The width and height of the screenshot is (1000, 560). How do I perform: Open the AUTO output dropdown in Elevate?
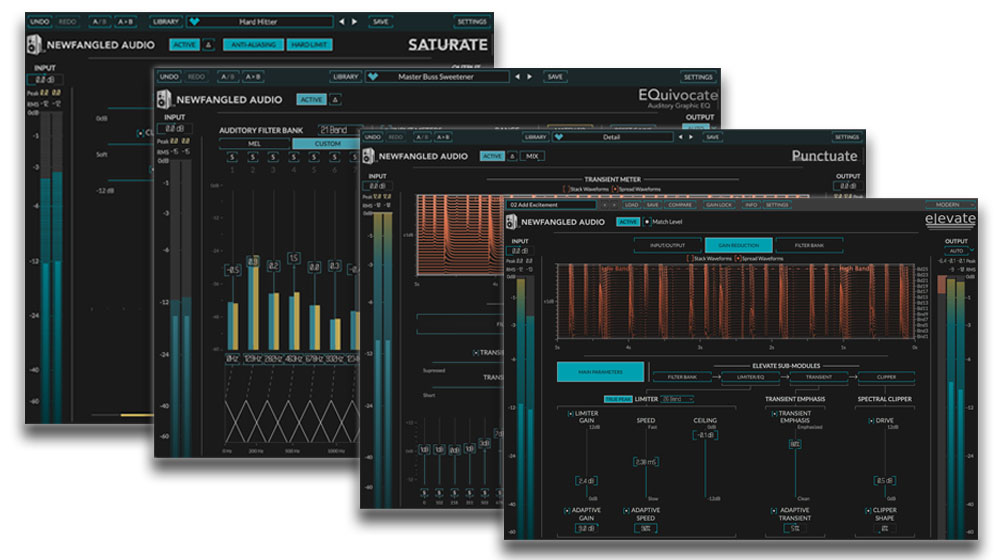coord(957,251)
